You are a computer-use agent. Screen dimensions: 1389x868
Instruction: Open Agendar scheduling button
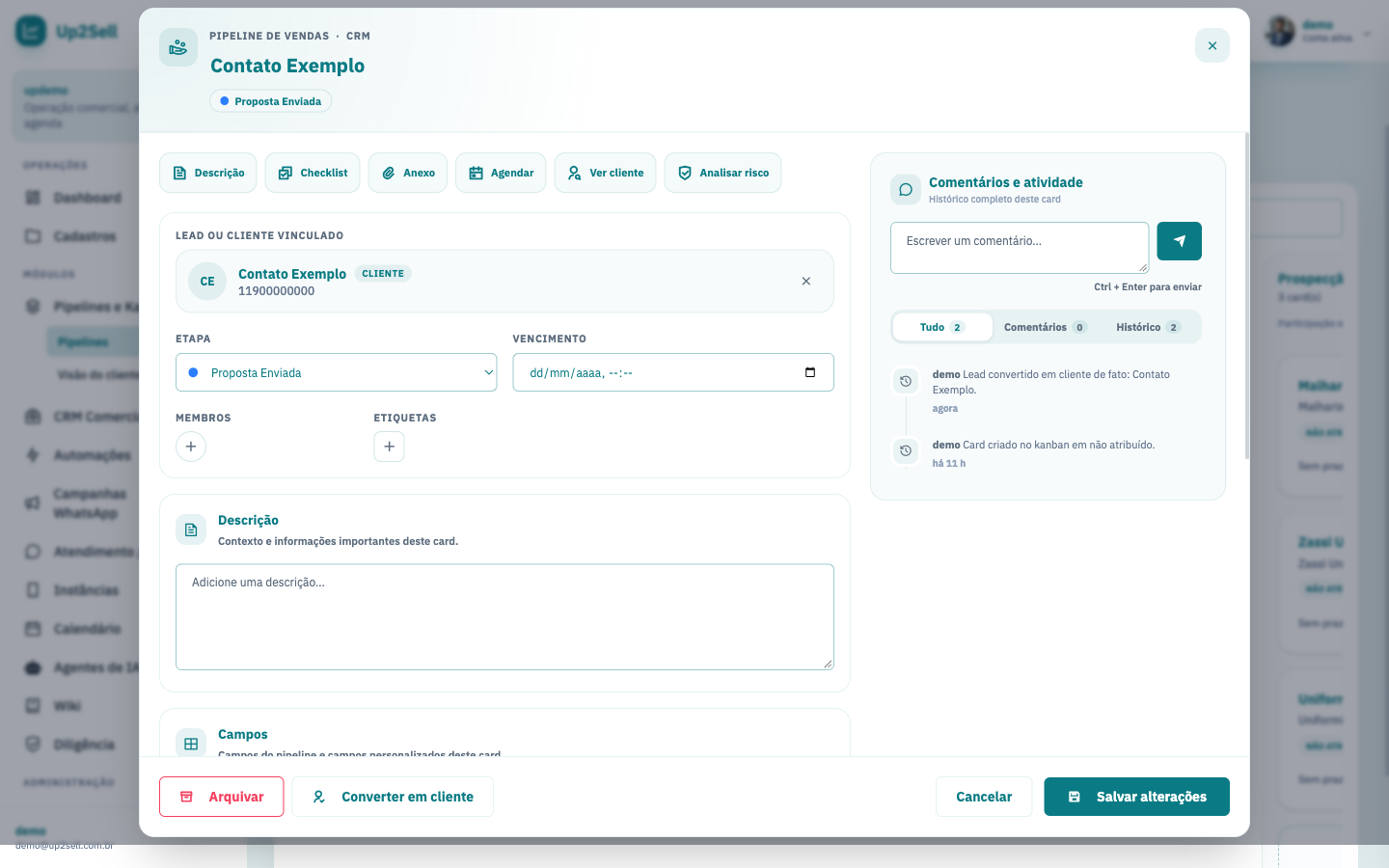(501, 173)
